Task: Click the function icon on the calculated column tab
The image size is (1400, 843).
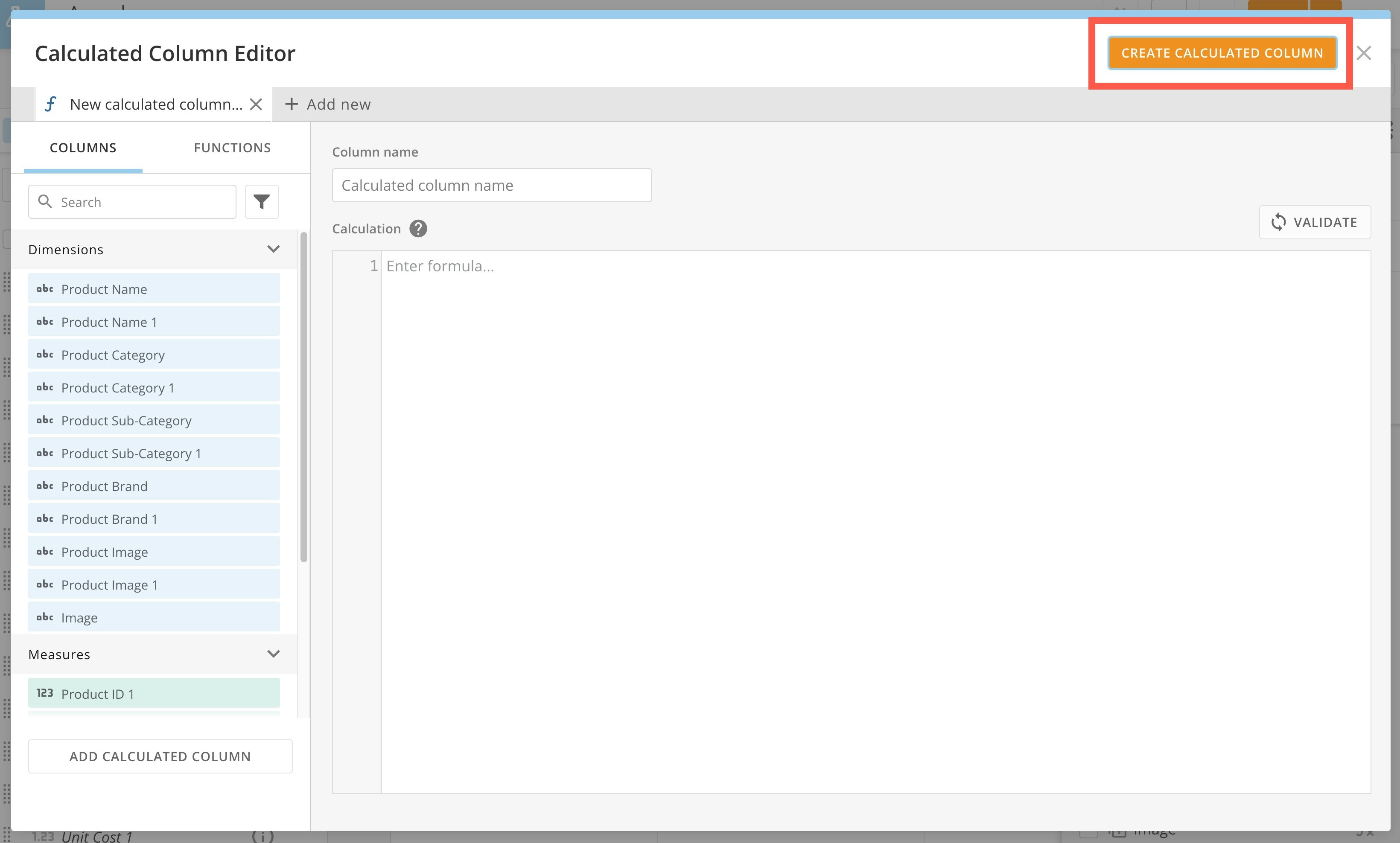Action: tap(51, 105)
